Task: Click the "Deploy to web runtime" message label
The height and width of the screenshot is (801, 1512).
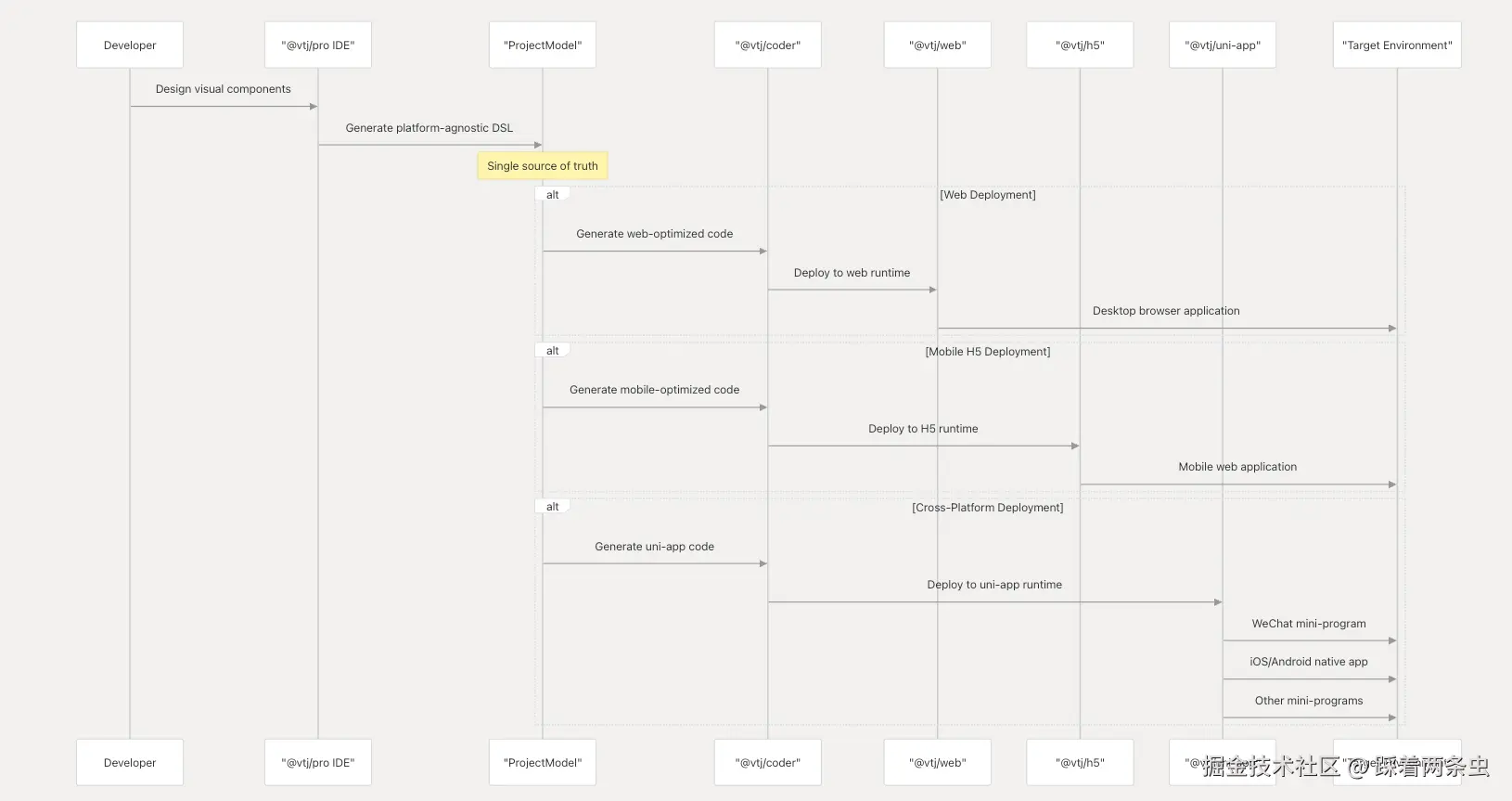Action: tap(852, 273)
